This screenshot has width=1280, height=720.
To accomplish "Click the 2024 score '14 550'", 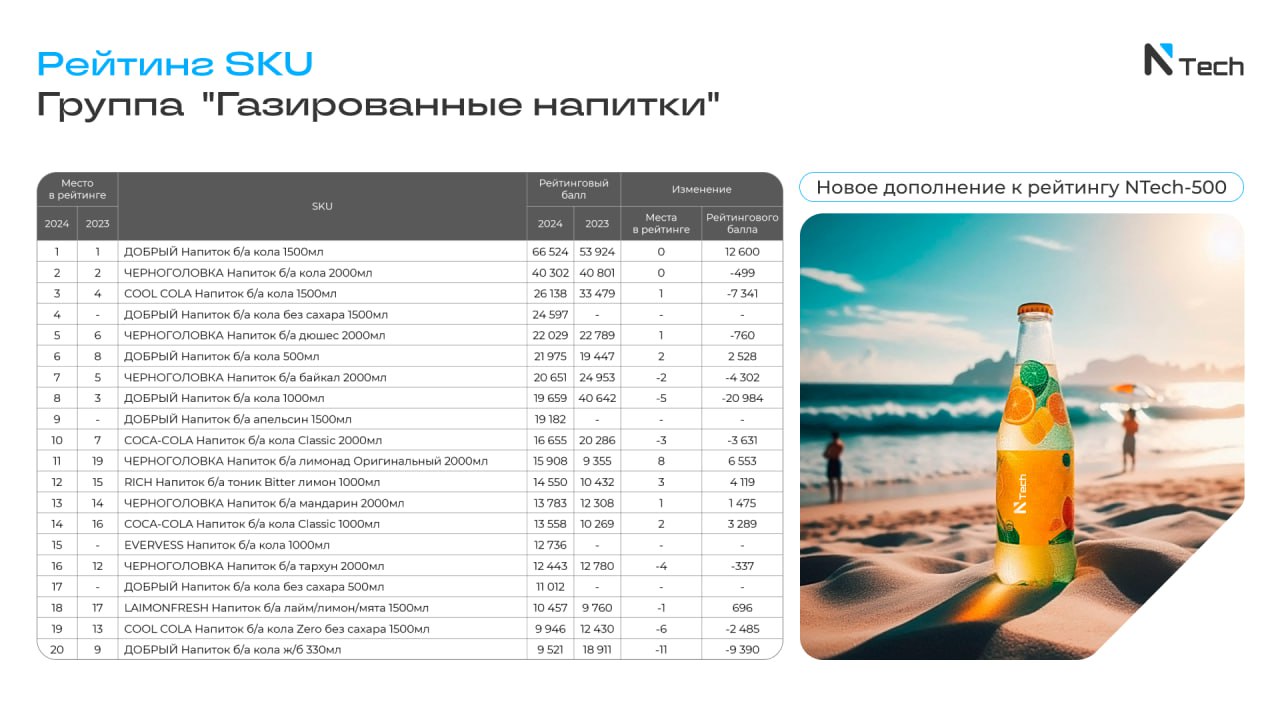I will click(550, 483).
